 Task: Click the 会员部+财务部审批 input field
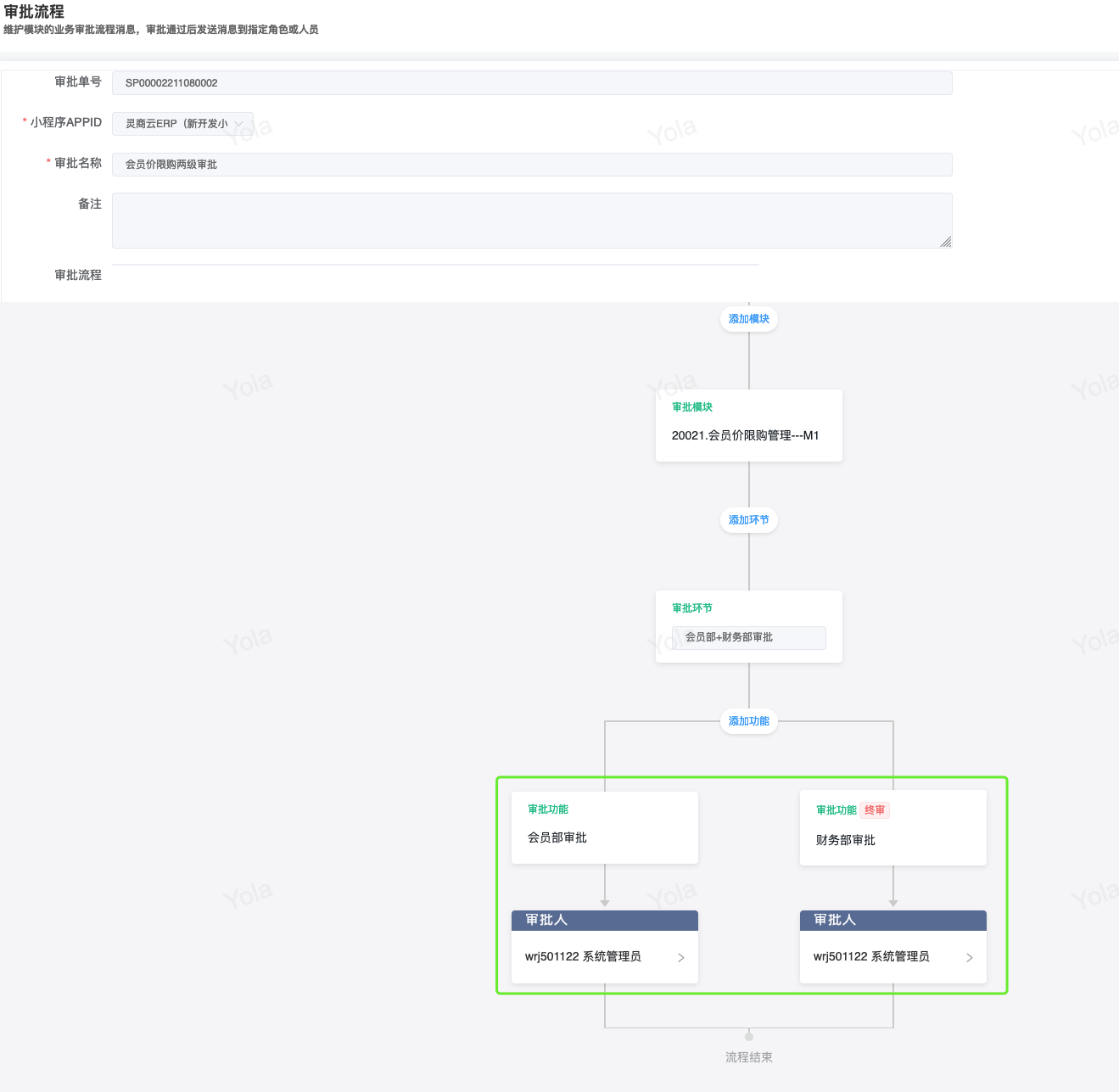(749, 637)
